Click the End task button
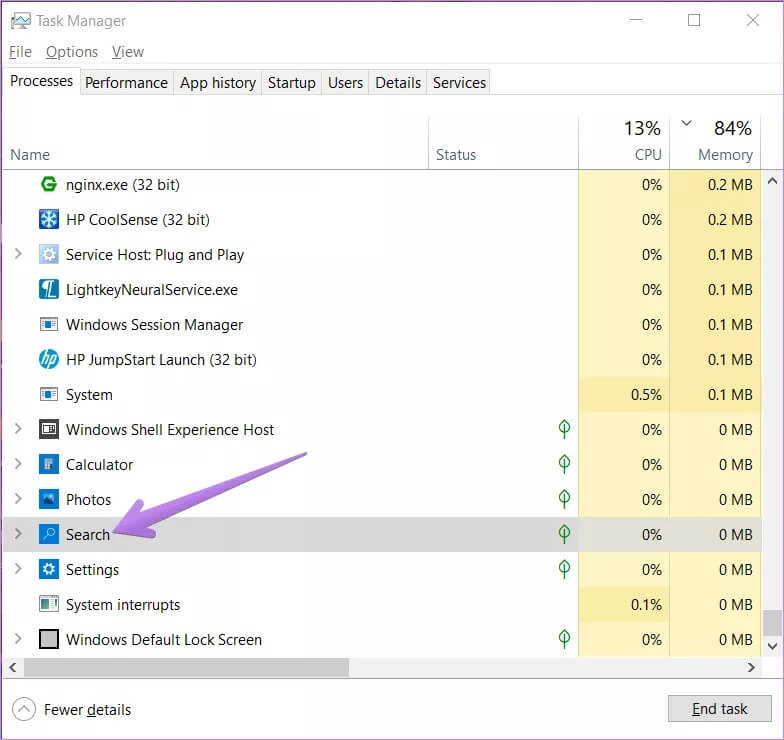 pos(720,708)
